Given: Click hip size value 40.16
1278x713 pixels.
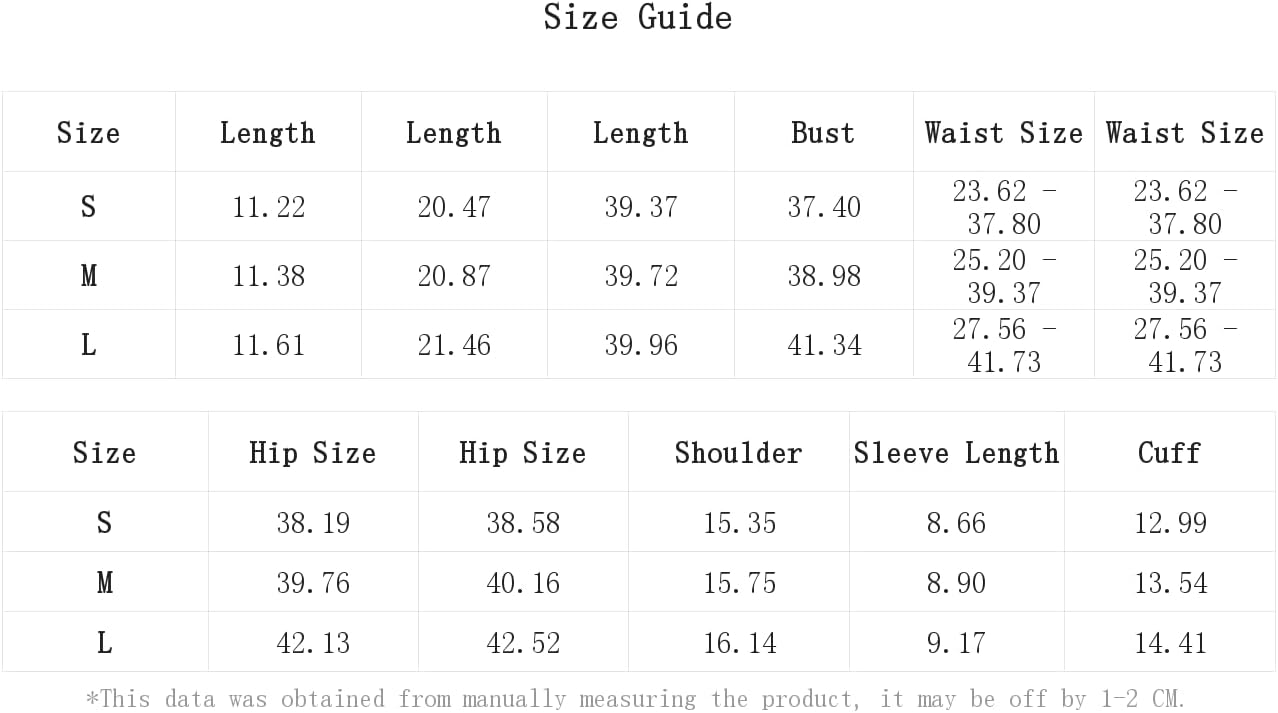Looking at the screenshot, I should 523,583.
